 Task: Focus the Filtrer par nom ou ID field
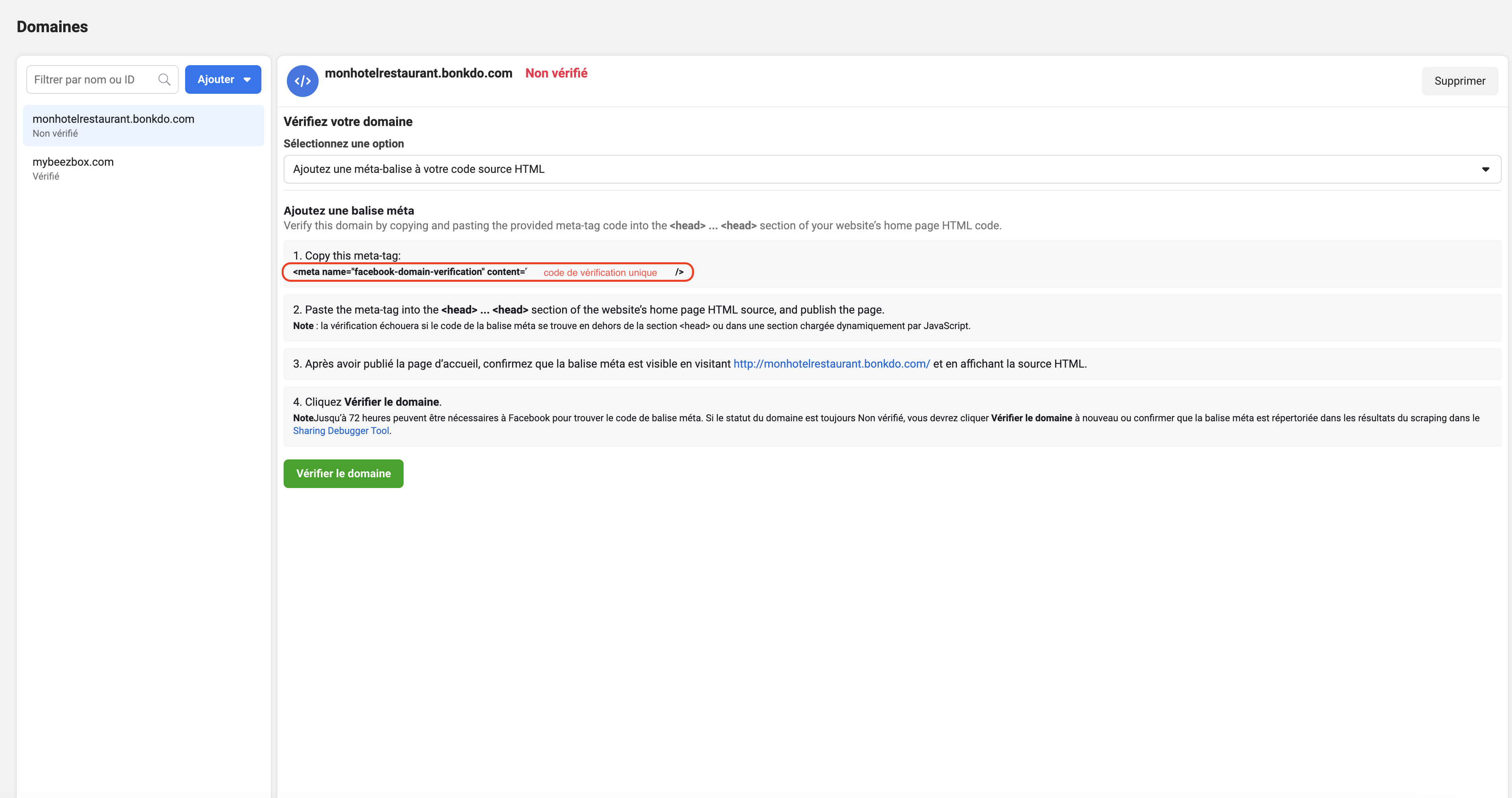pyautogui.click(x=91, y=79)
